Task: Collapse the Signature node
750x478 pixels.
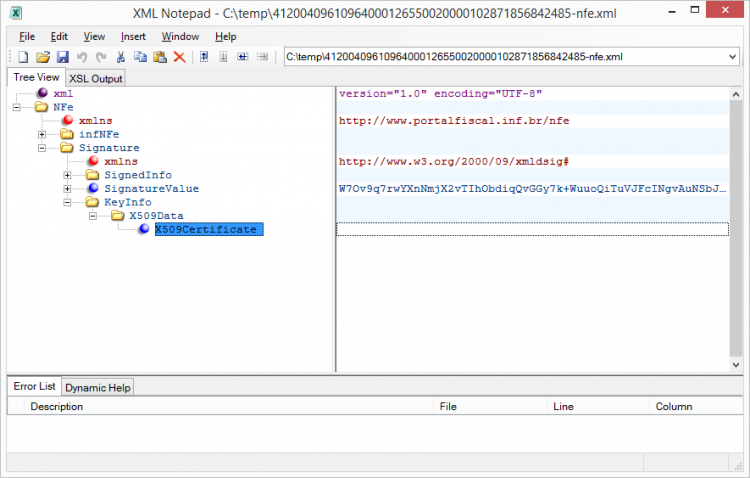Action: click(x=42, y=148)
